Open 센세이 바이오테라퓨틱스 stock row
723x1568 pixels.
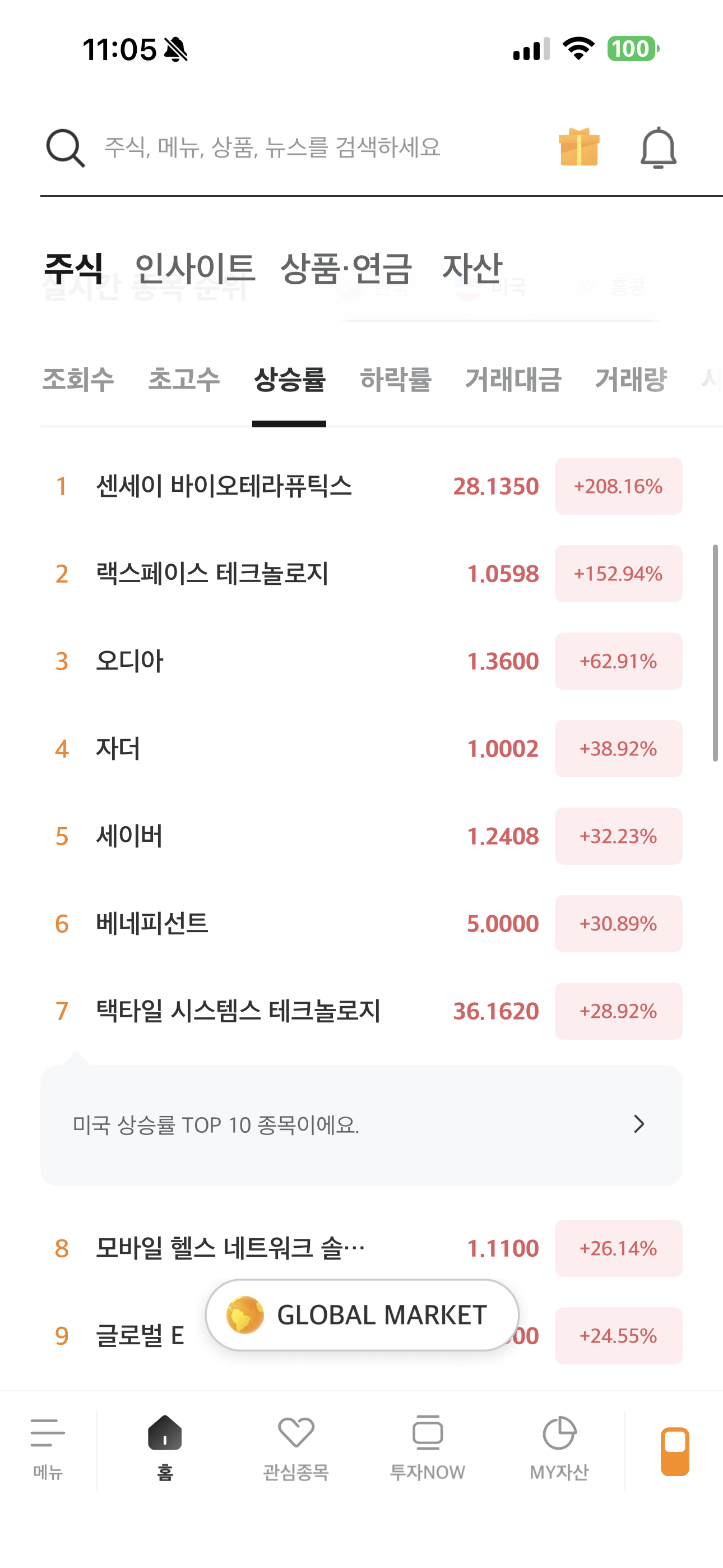(224, 486)
